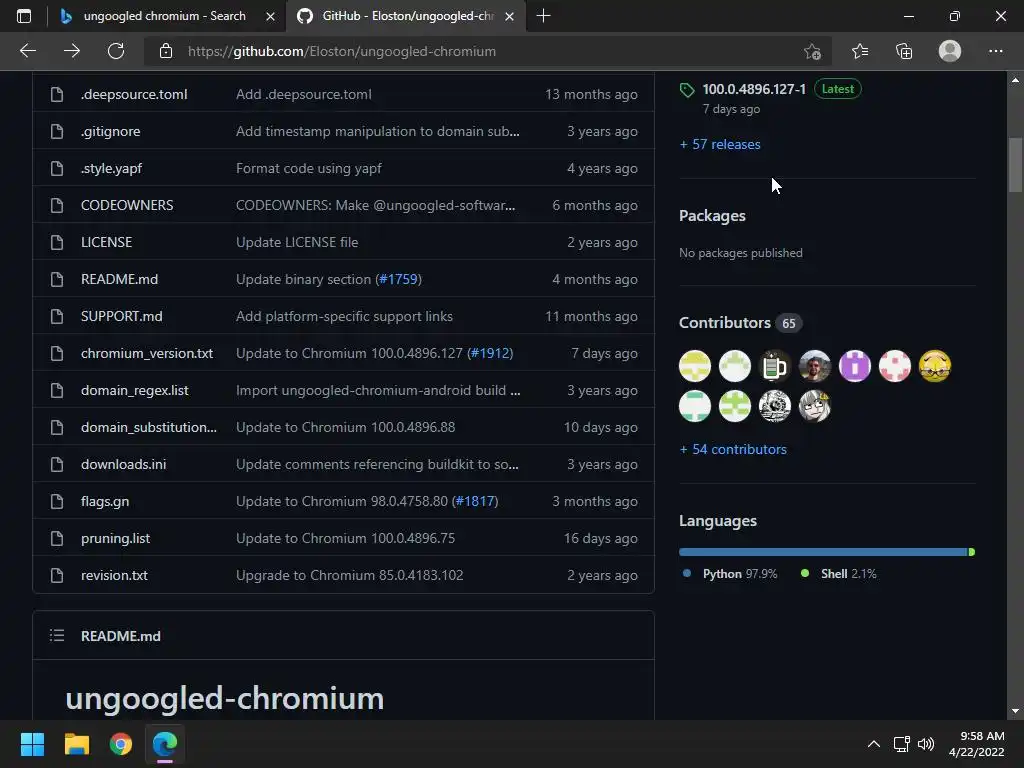Click the page scrollbar thumb

[x=1015, y=165]
